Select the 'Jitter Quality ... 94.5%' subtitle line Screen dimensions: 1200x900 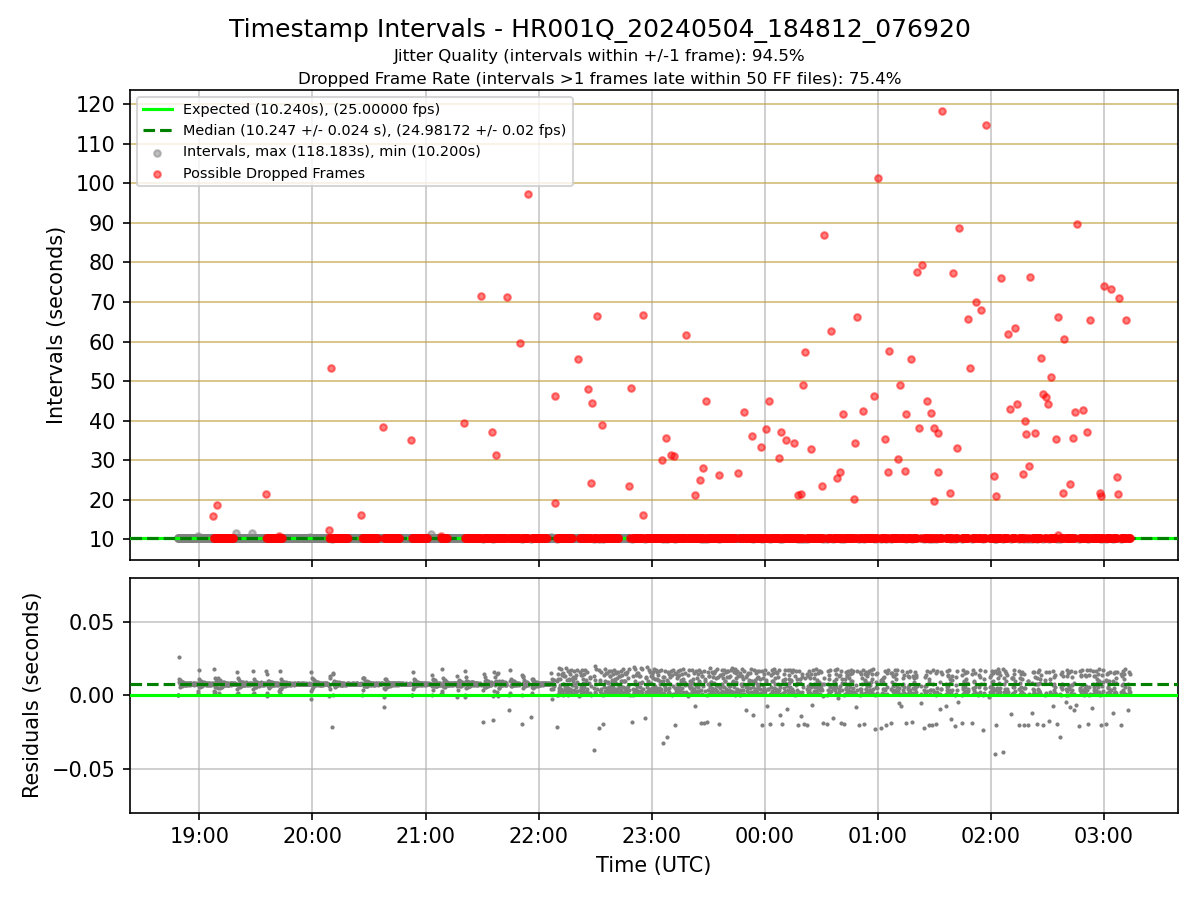click(599, 56)
